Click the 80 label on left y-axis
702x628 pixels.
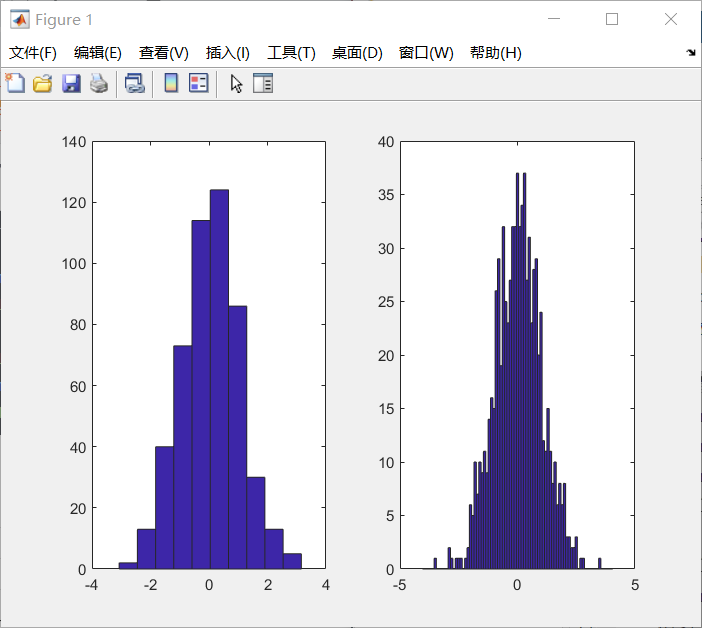pyautogui.click(x=78, y=325)
